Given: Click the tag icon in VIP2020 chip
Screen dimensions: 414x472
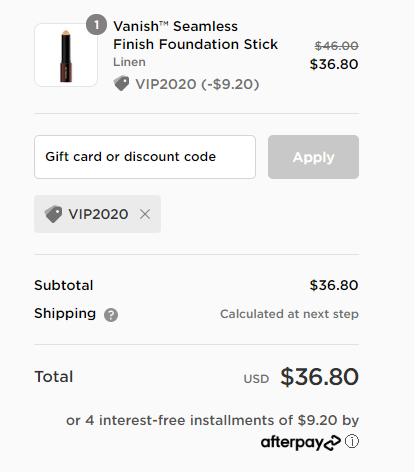Looking at the screenshot, I should tap(53, 214).
